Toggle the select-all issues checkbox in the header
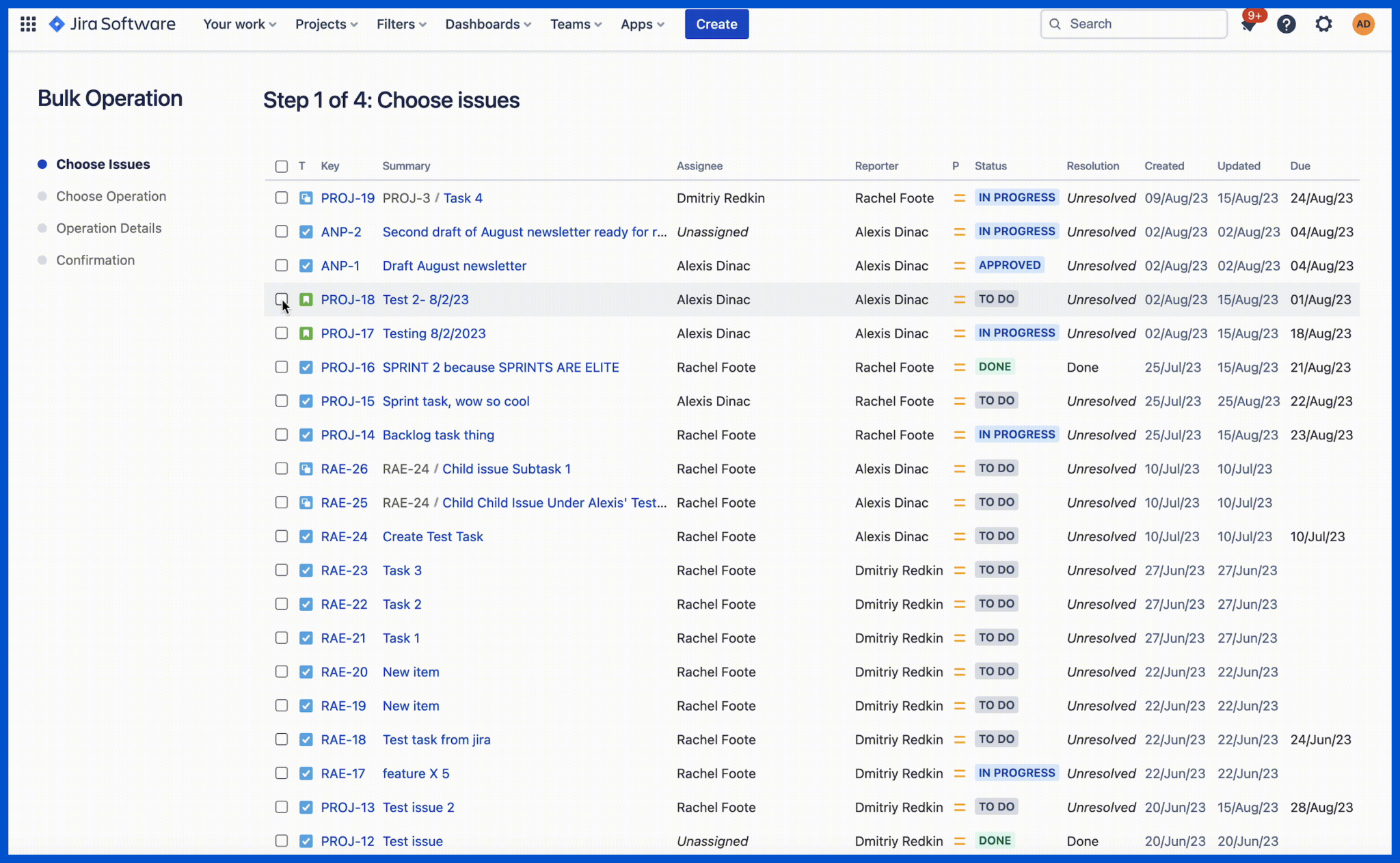This screenshot has height=863, width=1400. pos(281,166)
